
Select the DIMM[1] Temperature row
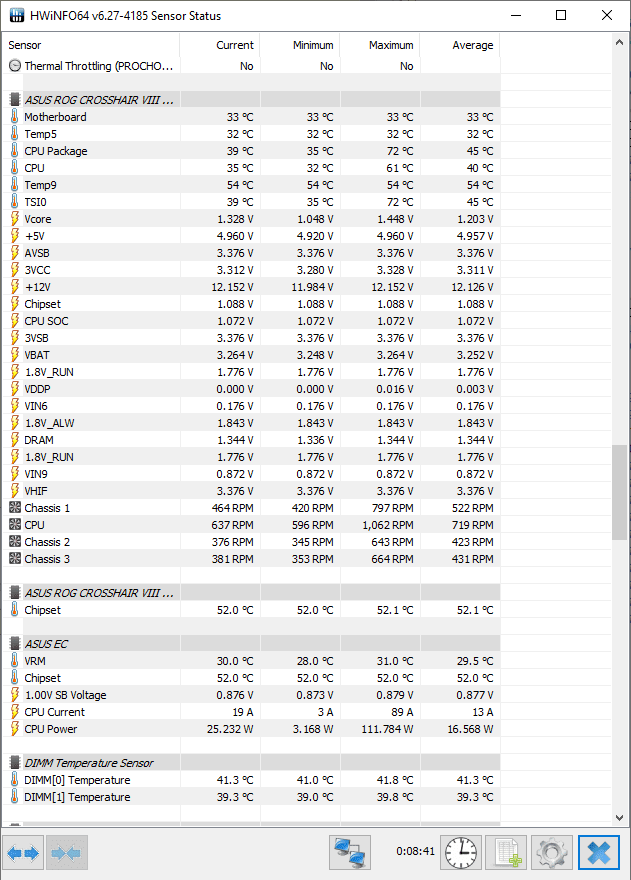[251, 797]
